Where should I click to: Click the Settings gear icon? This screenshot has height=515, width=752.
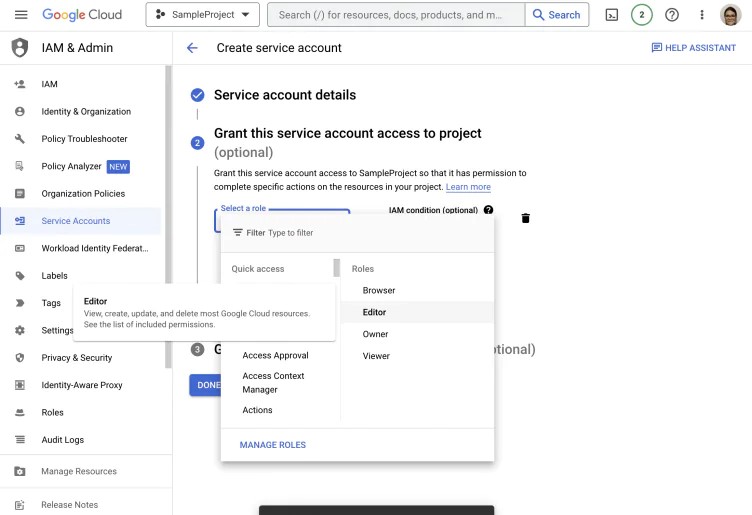(x=20, y=330)
